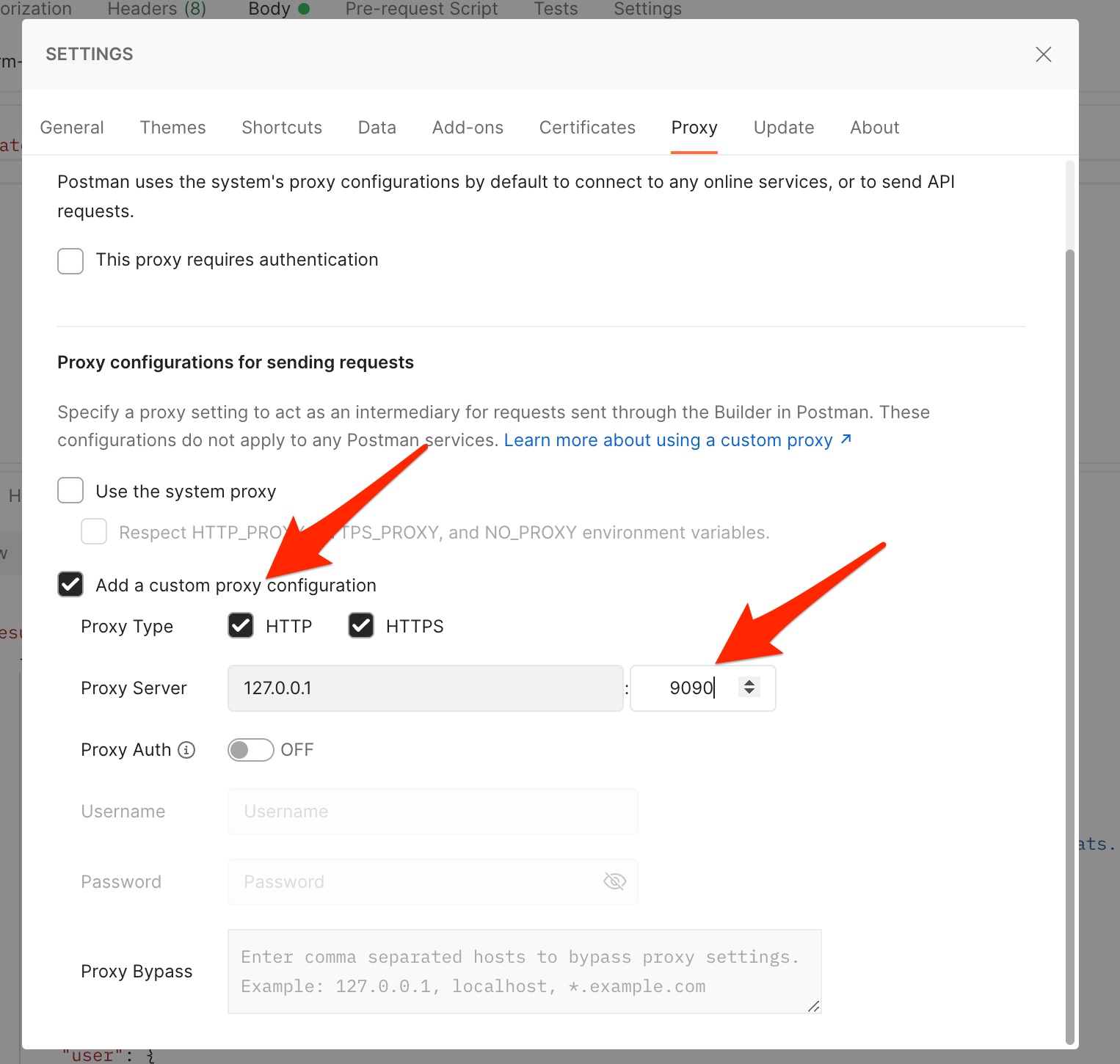This screenshot has width=1120, height=1064.
Task: Check 'Use the system proxy'
Action: pos(70,490)
